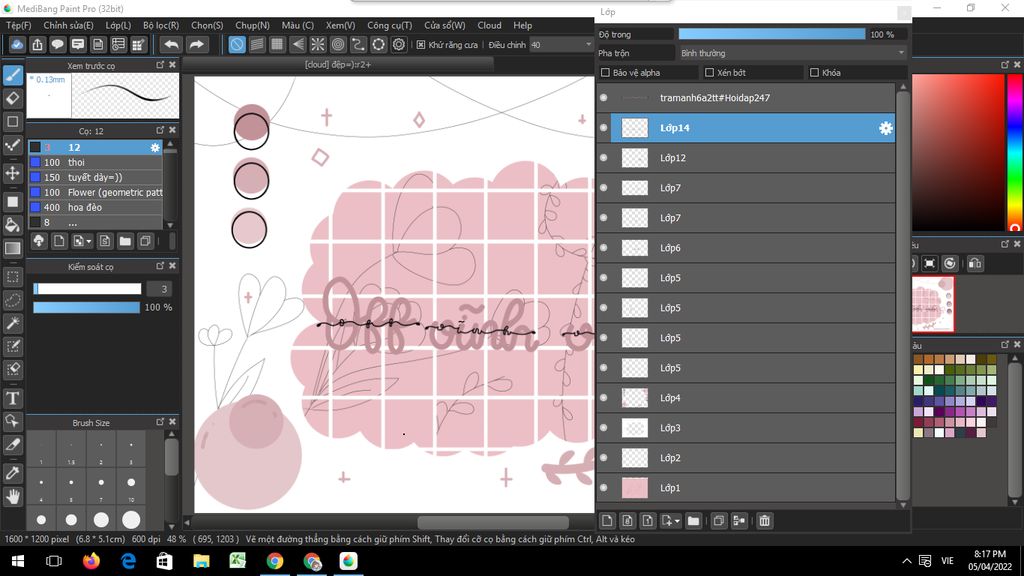Open the Tệp(F) menu
The width and height of the screenshot is (1024, 576).
(x=18, y=25)
